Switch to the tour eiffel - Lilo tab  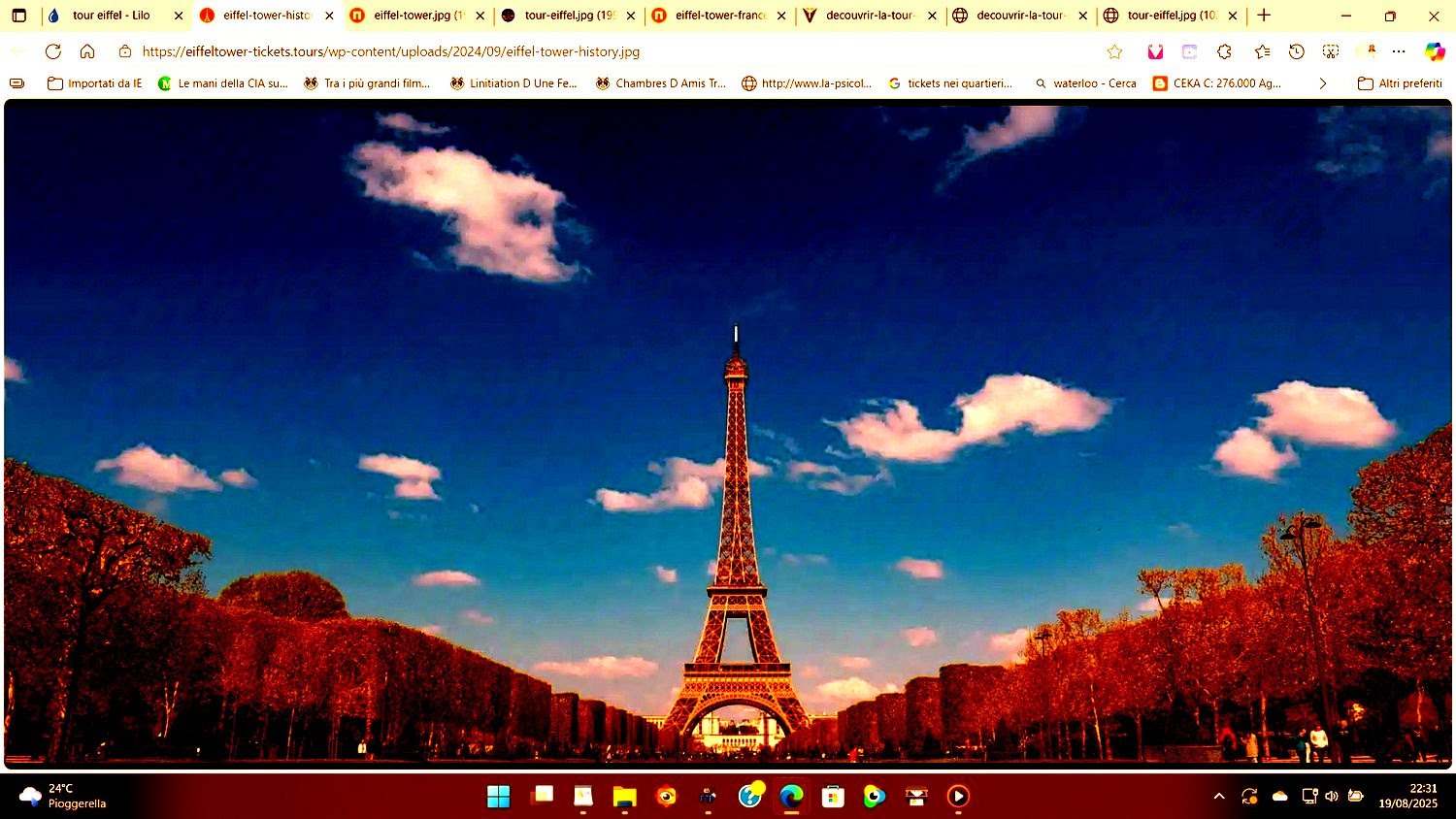pyautogui.click(x=107, y=16)
